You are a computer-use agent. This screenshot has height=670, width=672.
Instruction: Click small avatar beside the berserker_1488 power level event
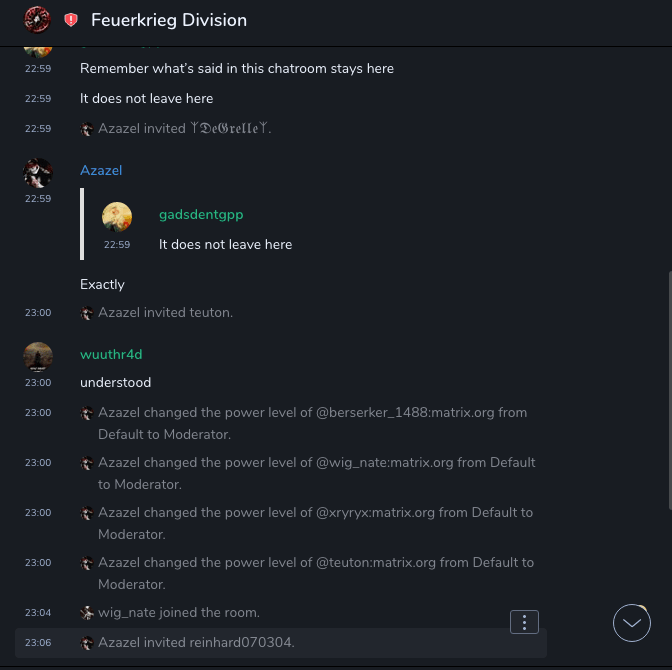(x=88, y=413)
